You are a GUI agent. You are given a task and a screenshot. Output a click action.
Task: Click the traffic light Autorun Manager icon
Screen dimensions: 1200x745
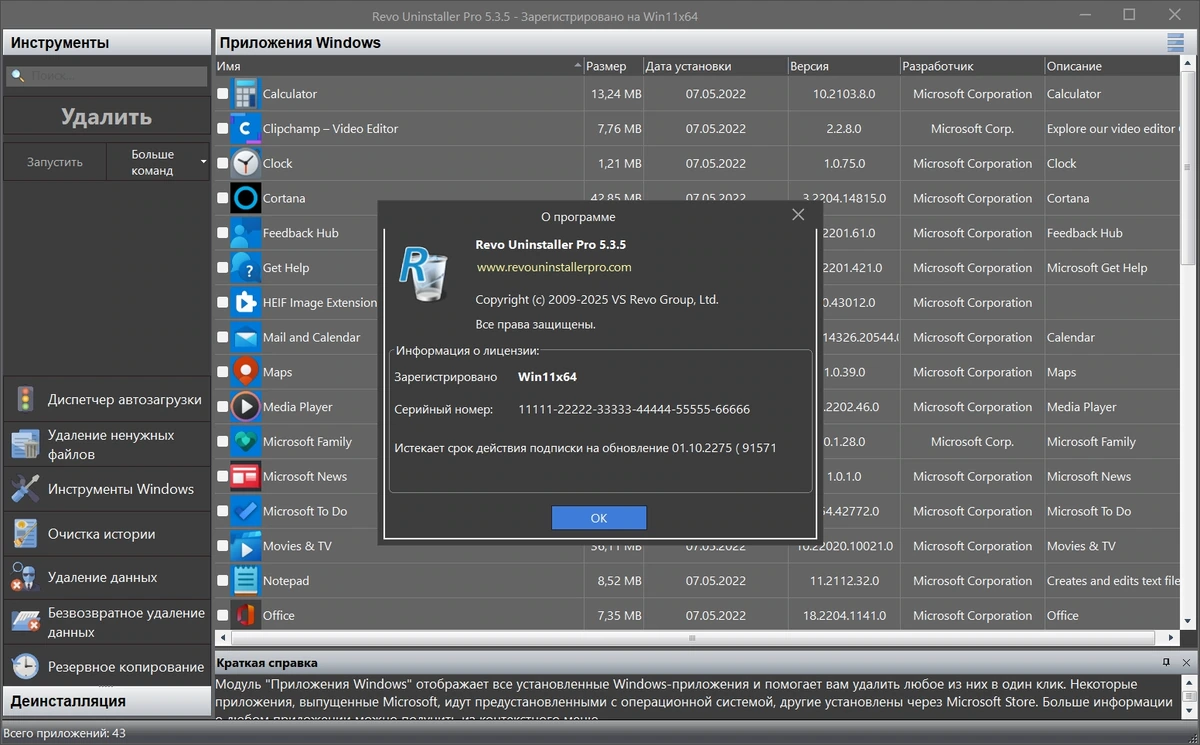25,400
